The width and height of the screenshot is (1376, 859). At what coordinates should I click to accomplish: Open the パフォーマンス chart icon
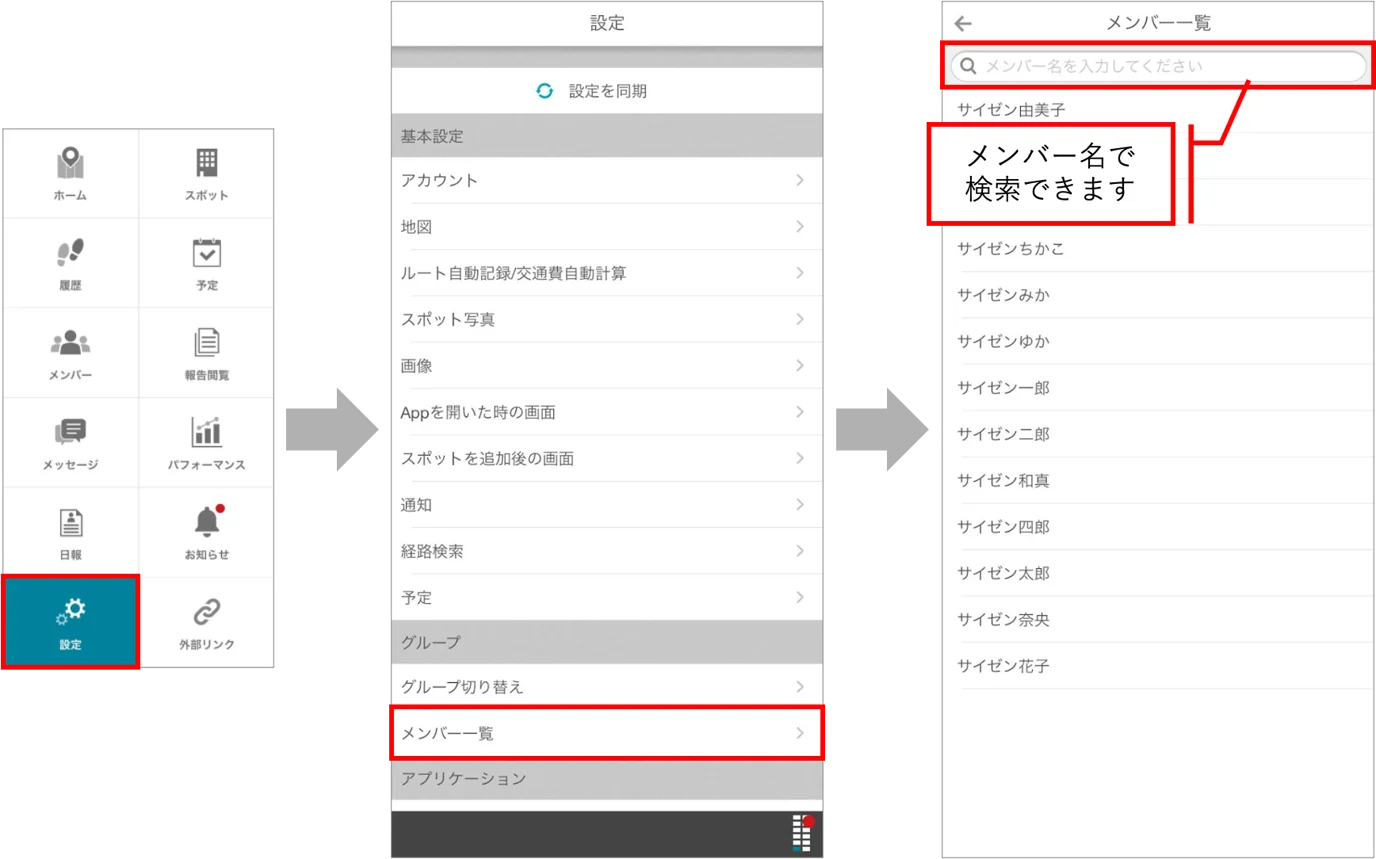[x=206, y=432]
